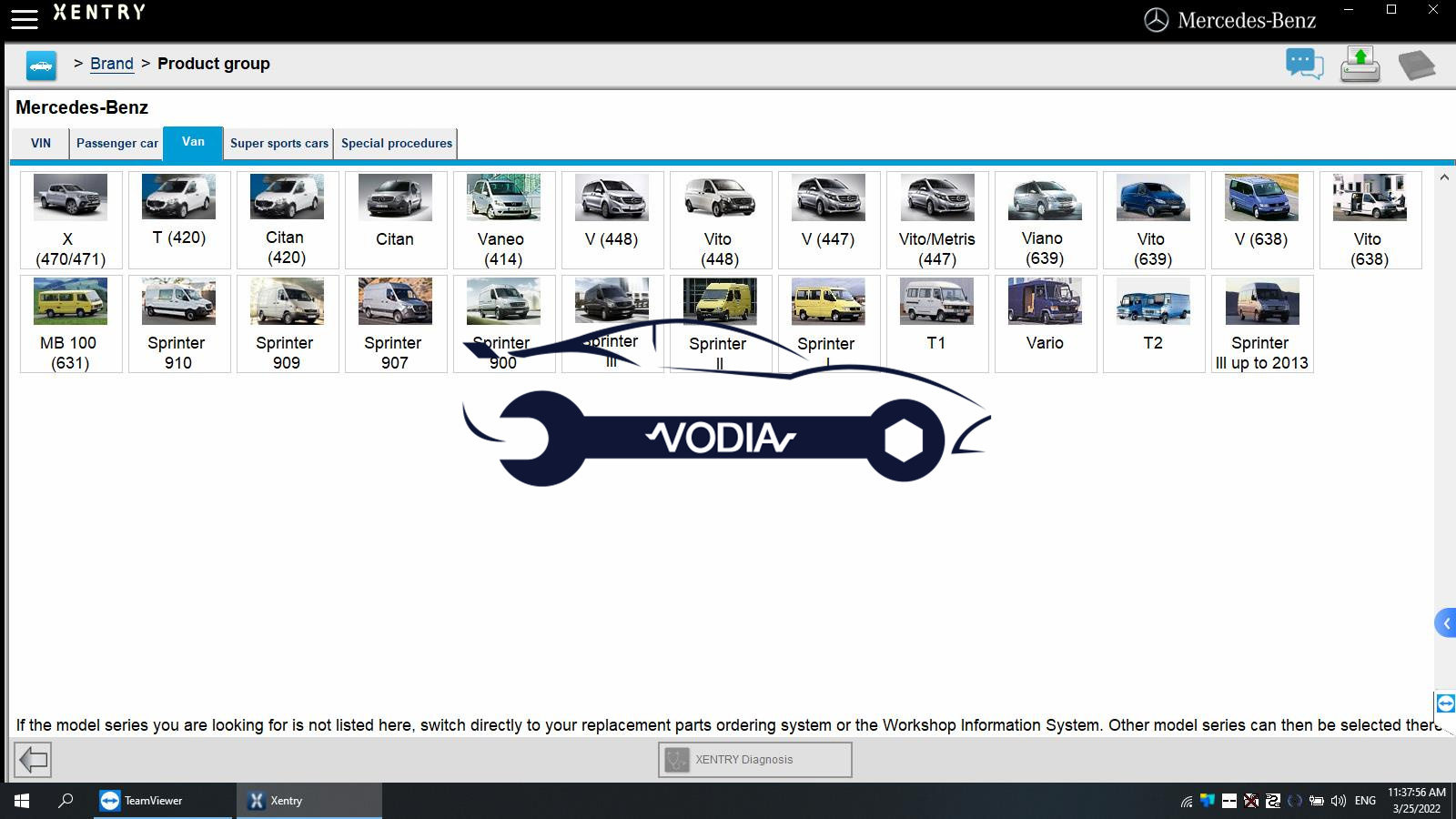
Task: Open the Special procedures tab
Action: 397,144
